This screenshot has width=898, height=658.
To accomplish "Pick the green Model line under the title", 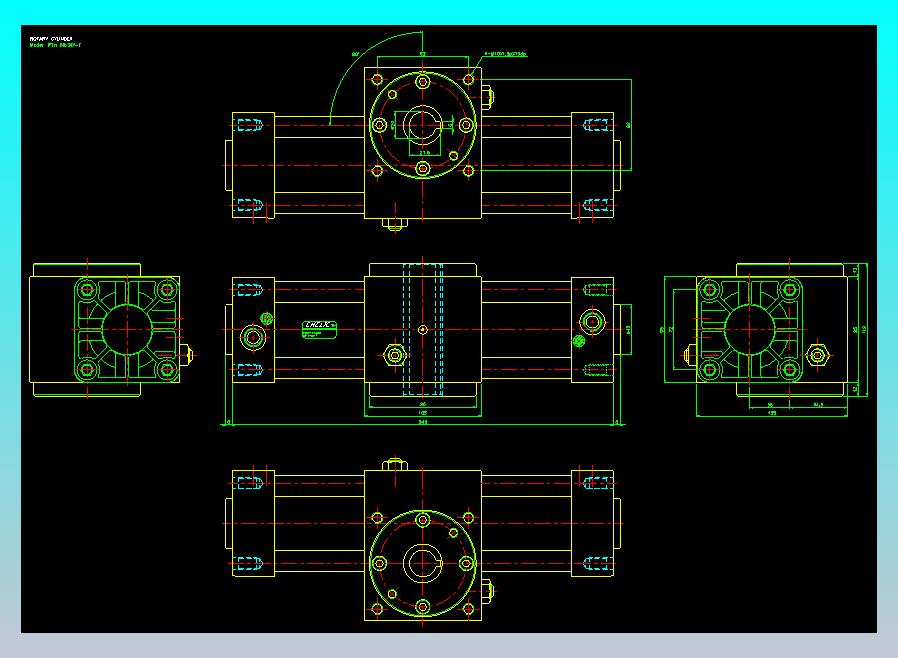I will pos(55,45).
